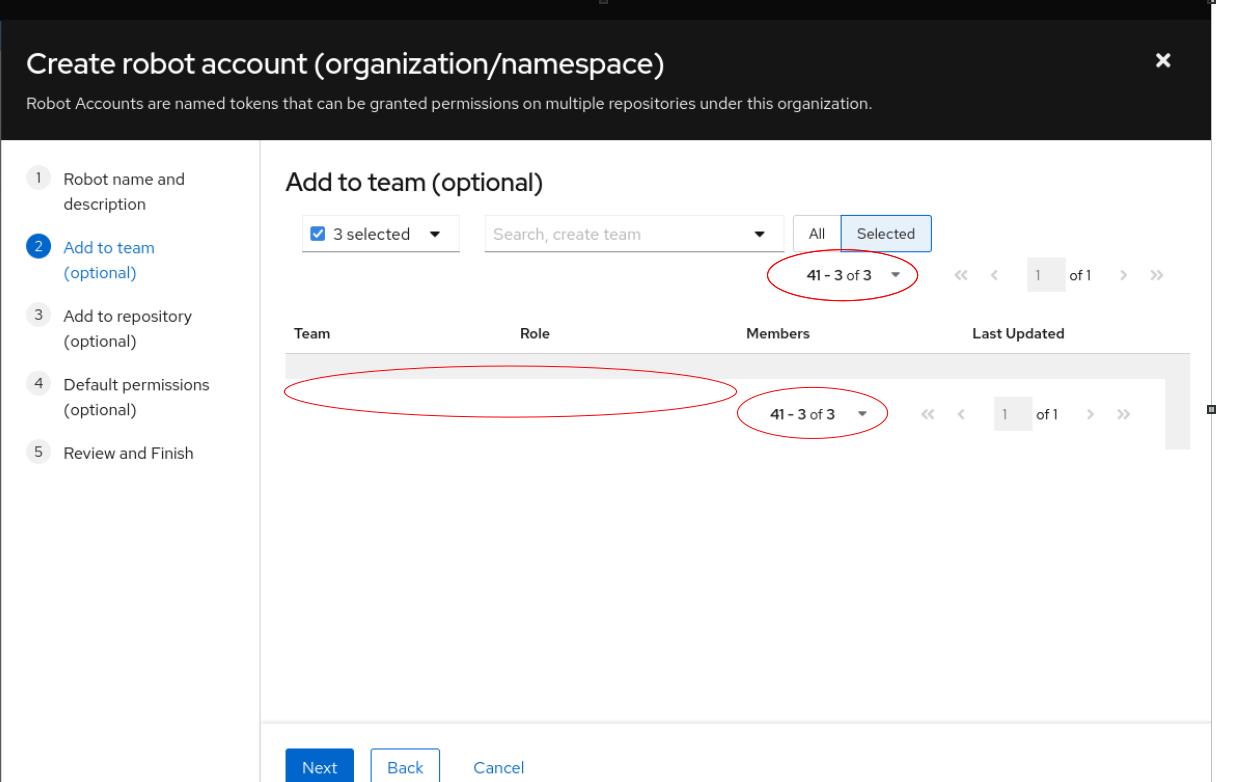The height and width of the screenshot is (782, 1246).
Task: Click the Cancel link
Action: coord(498,767)
